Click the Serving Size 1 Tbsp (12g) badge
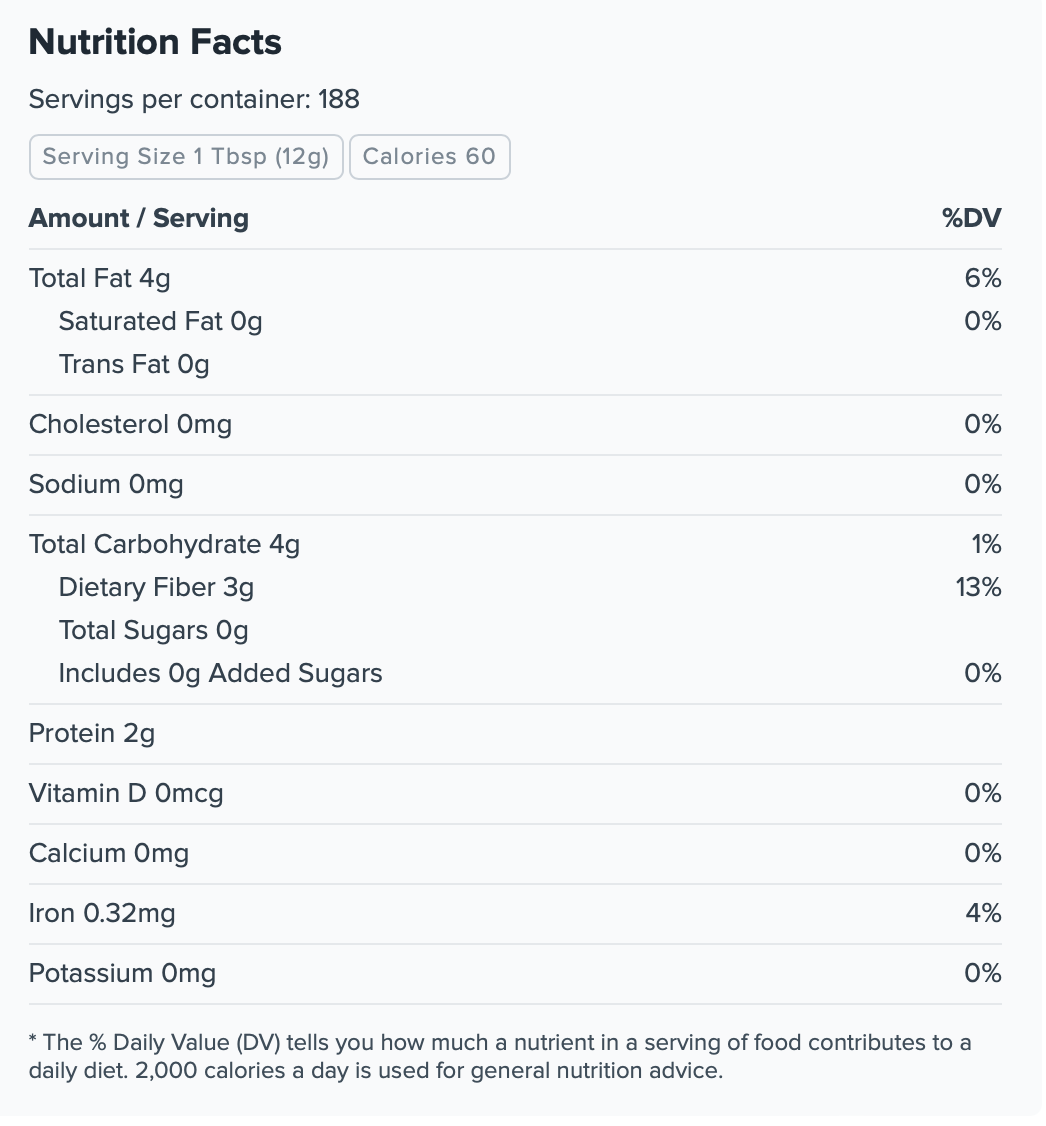Screen dimensions: 1046x1126 click(x=186, y=157)
